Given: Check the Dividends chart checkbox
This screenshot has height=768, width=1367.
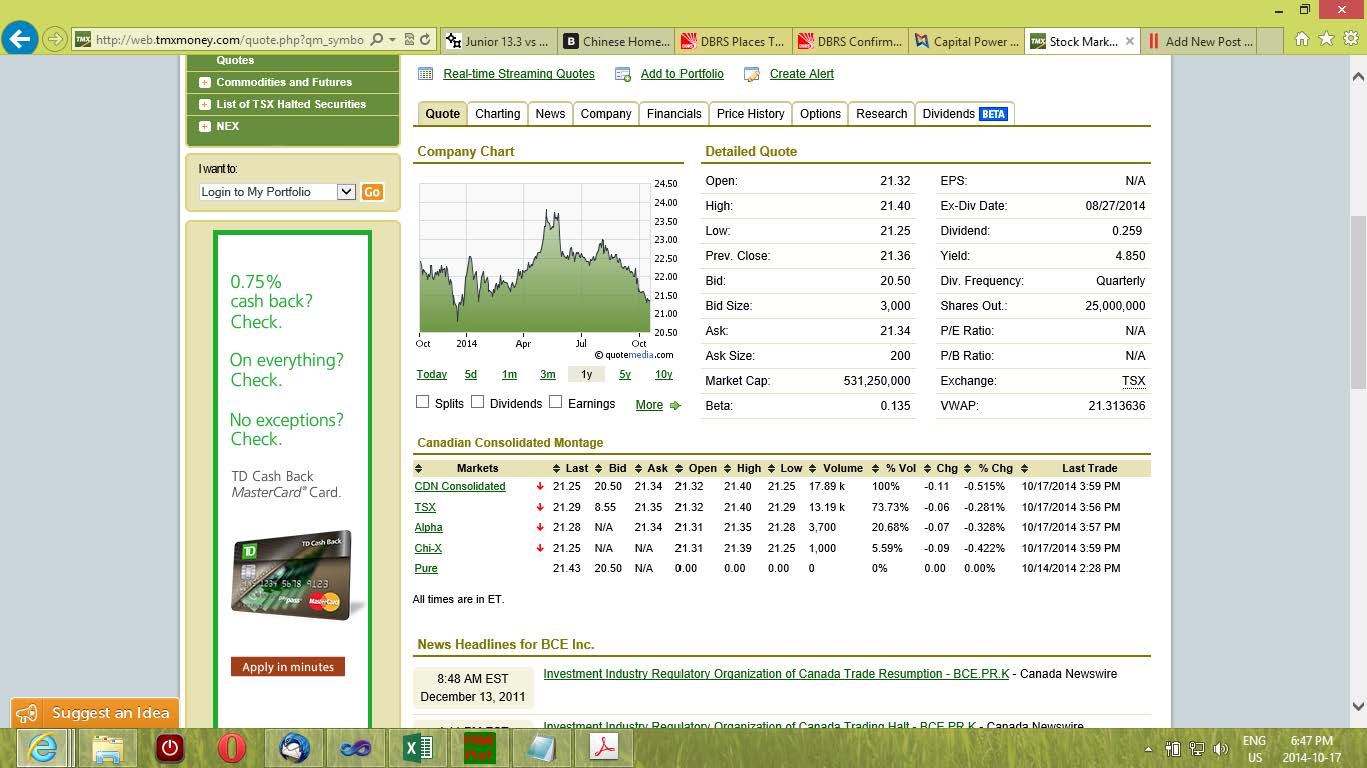Looking at the screenshot, I should [x=478, y=402].
